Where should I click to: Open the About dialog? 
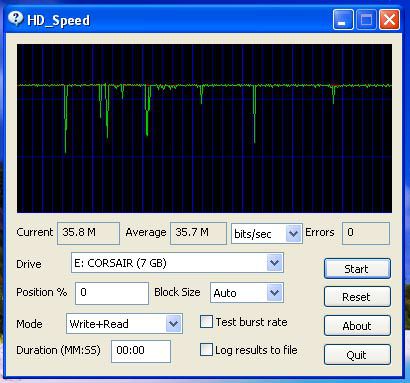pos(357,326)
